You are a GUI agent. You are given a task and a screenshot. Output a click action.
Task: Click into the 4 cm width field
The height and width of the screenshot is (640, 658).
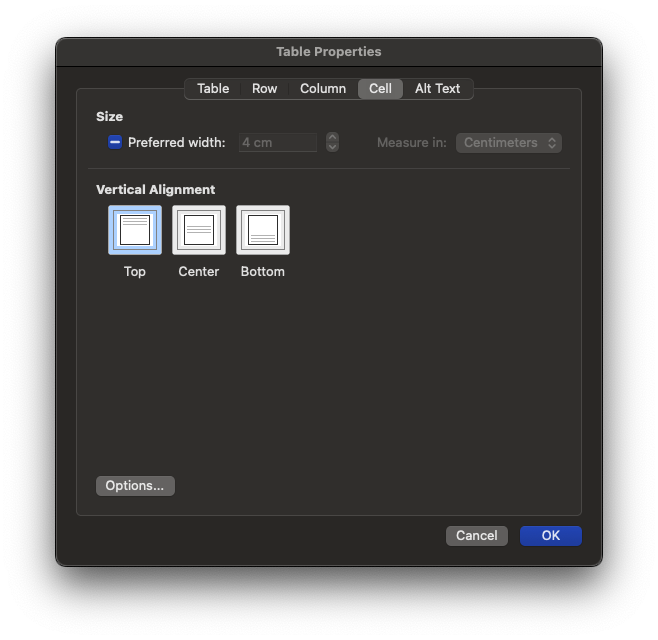pyautogui.click(x=278, y=143)
